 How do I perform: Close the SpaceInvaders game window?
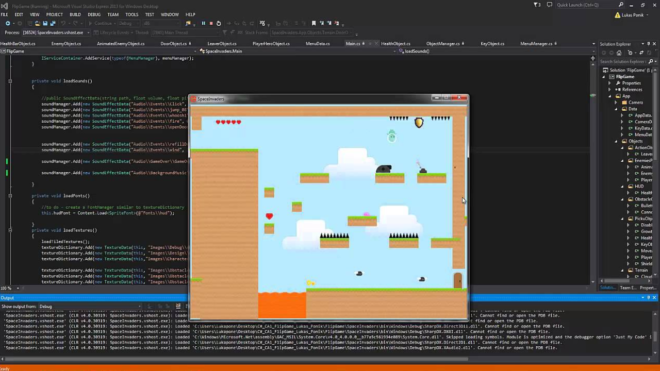(x=460, y=98)
